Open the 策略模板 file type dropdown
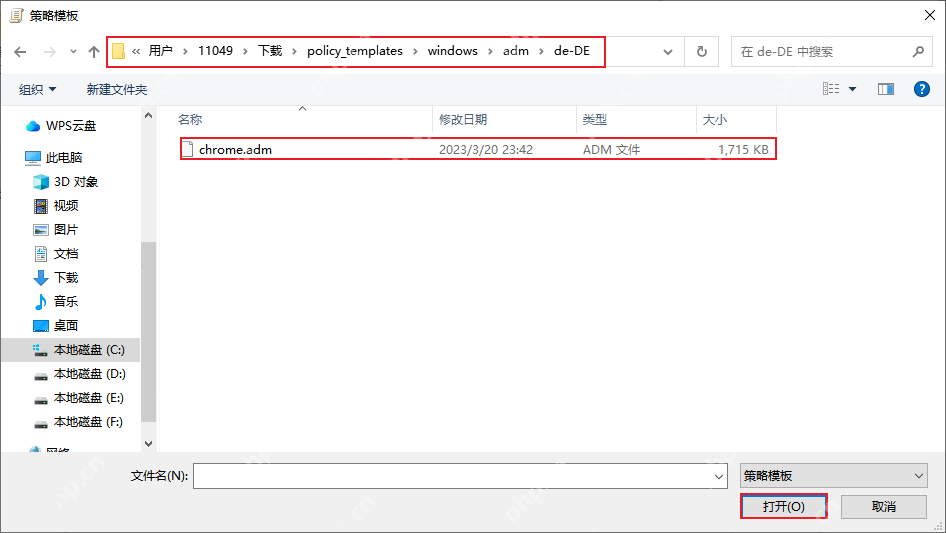 834,476
